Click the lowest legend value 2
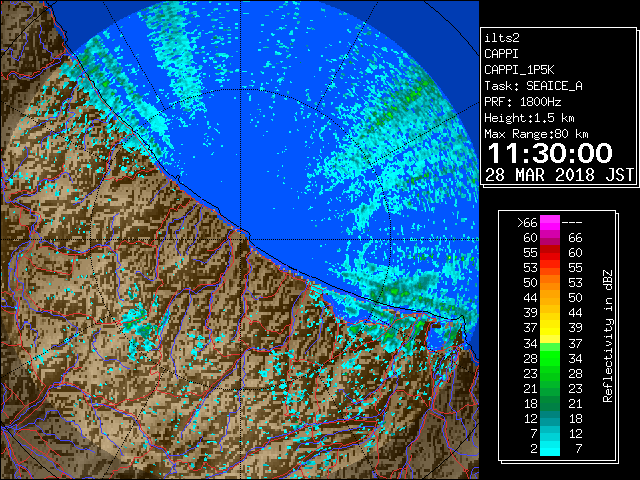Viewport: 640px width, 480px height. [x=533, y=449]
